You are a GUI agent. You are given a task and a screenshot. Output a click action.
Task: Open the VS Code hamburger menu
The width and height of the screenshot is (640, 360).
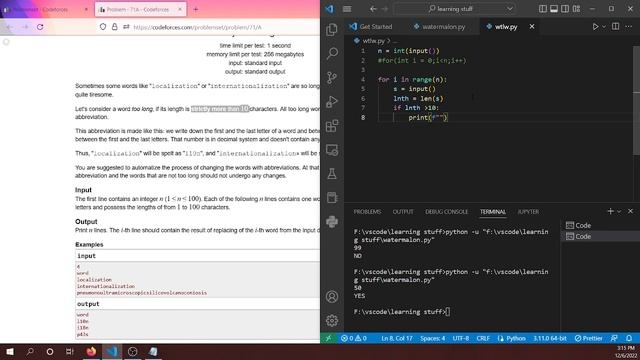tap(347, 9)
